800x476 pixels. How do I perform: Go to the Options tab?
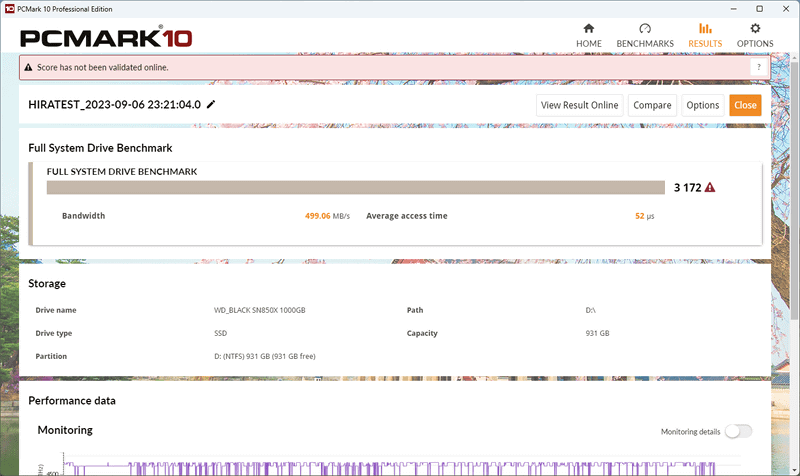(x=755, y=36)
